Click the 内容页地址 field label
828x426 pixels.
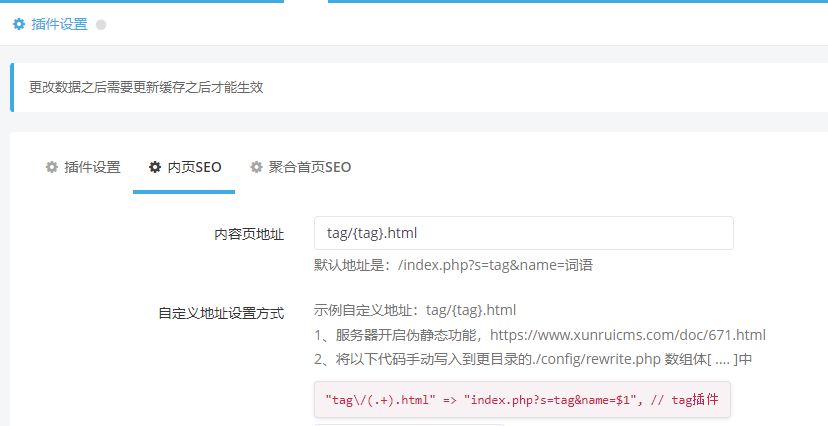click(249, 234)
